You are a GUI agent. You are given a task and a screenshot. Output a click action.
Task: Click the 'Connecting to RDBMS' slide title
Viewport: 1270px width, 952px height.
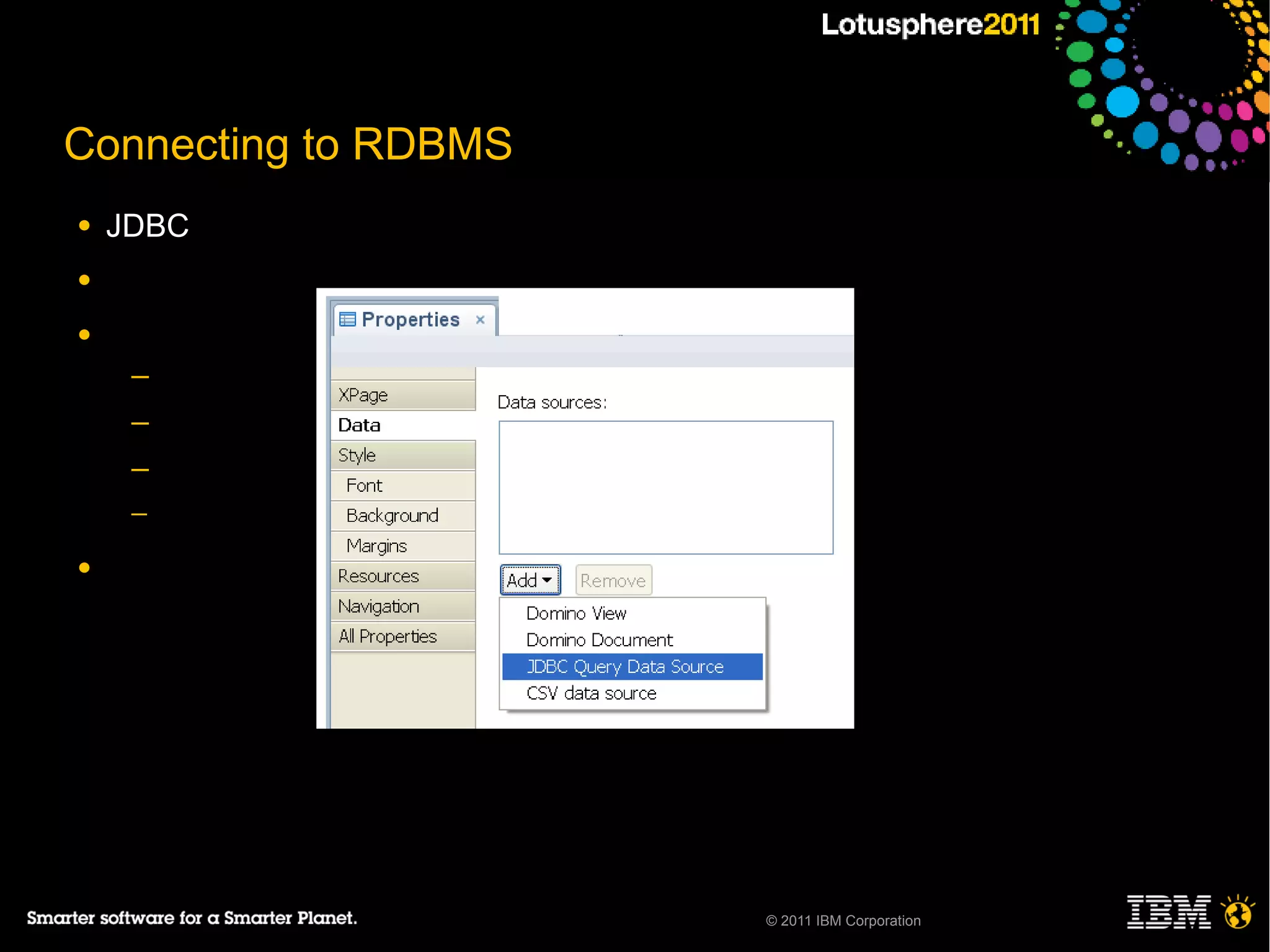(x=288, y=145)
